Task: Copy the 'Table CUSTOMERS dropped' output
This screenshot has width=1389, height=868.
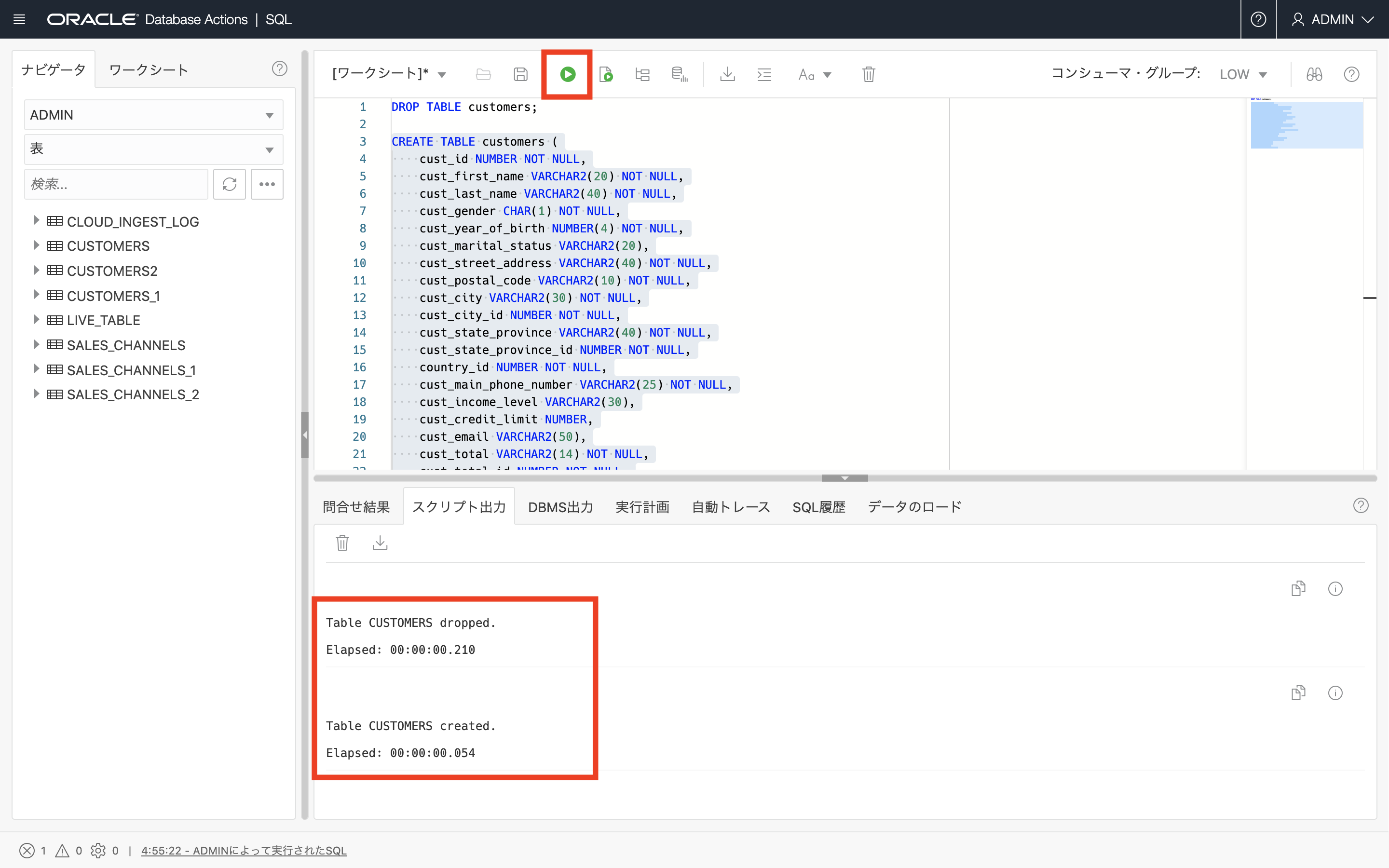Action: click(1298, 588)
